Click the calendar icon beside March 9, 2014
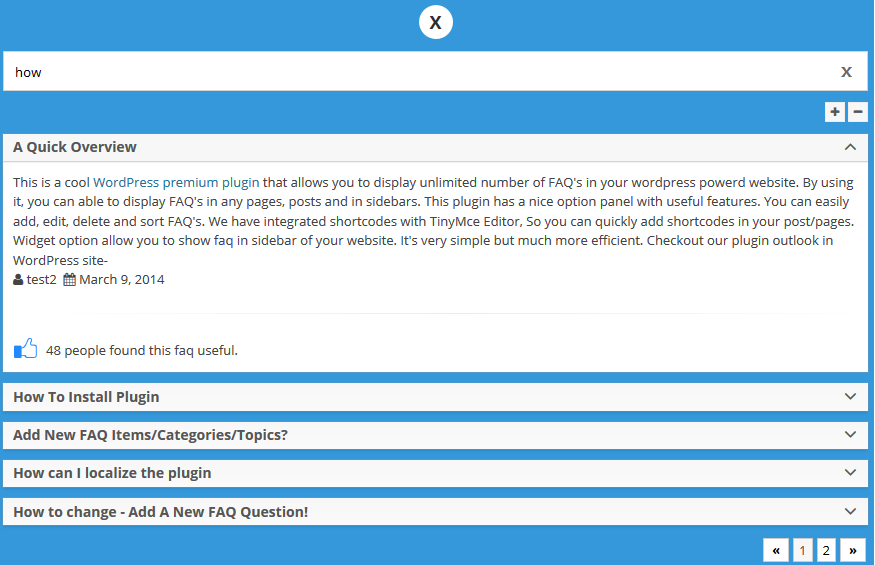Image resolution: width=875 pixels, height=565 pixels. (x=70, y=280)
